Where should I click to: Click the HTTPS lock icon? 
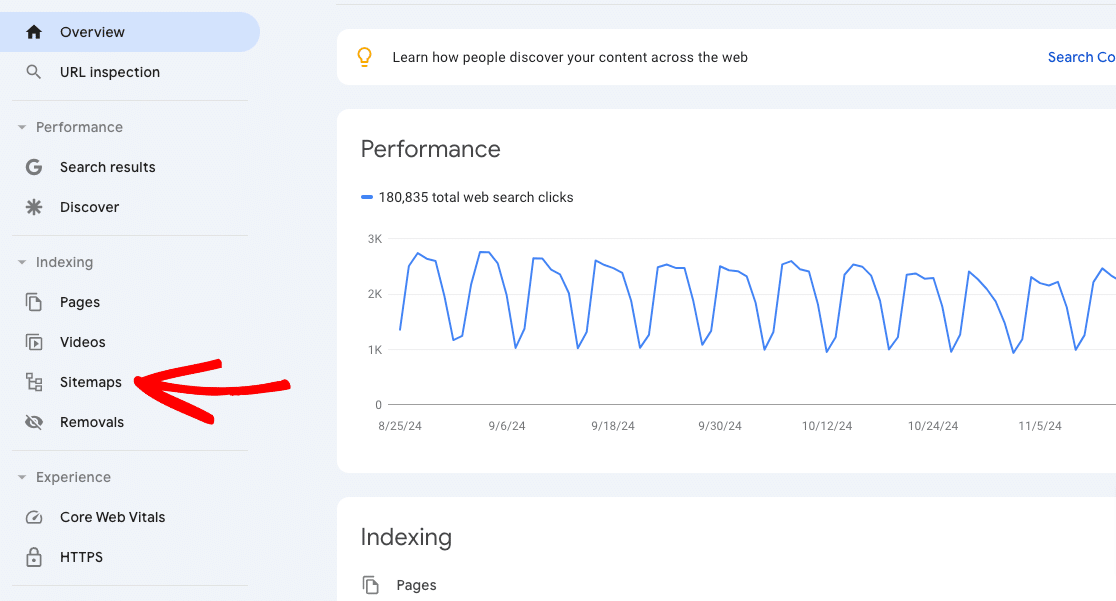point(34,557)
